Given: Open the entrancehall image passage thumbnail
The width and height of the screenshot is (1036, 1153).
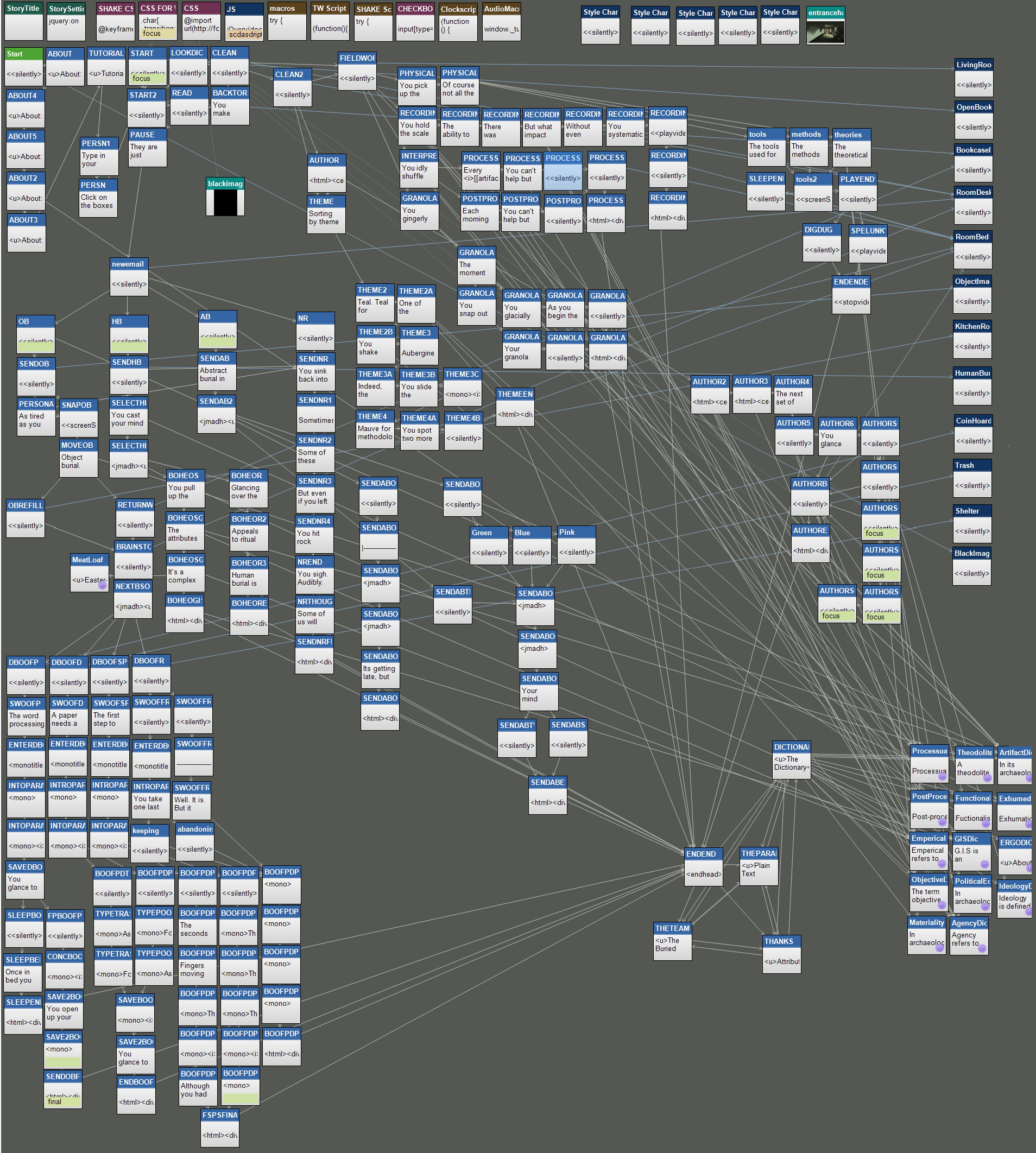Looking at the screenshot, I should click(x=825, y=26).
